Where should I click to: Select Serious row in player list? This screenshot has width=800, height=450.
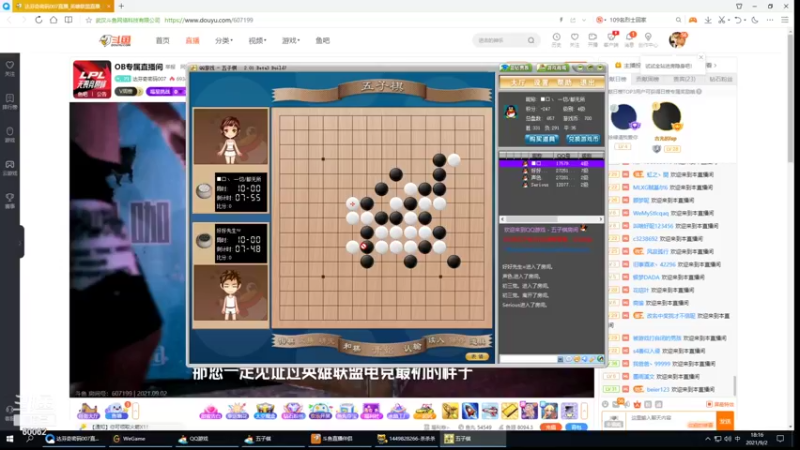(x=552, y=185)
